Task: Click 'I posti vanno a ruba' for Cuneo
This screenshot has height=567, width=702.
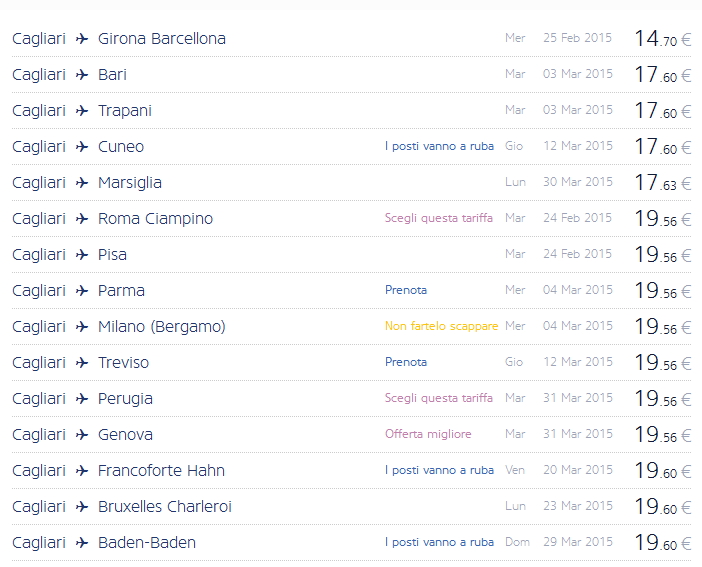Action: (x=439, y=146)
